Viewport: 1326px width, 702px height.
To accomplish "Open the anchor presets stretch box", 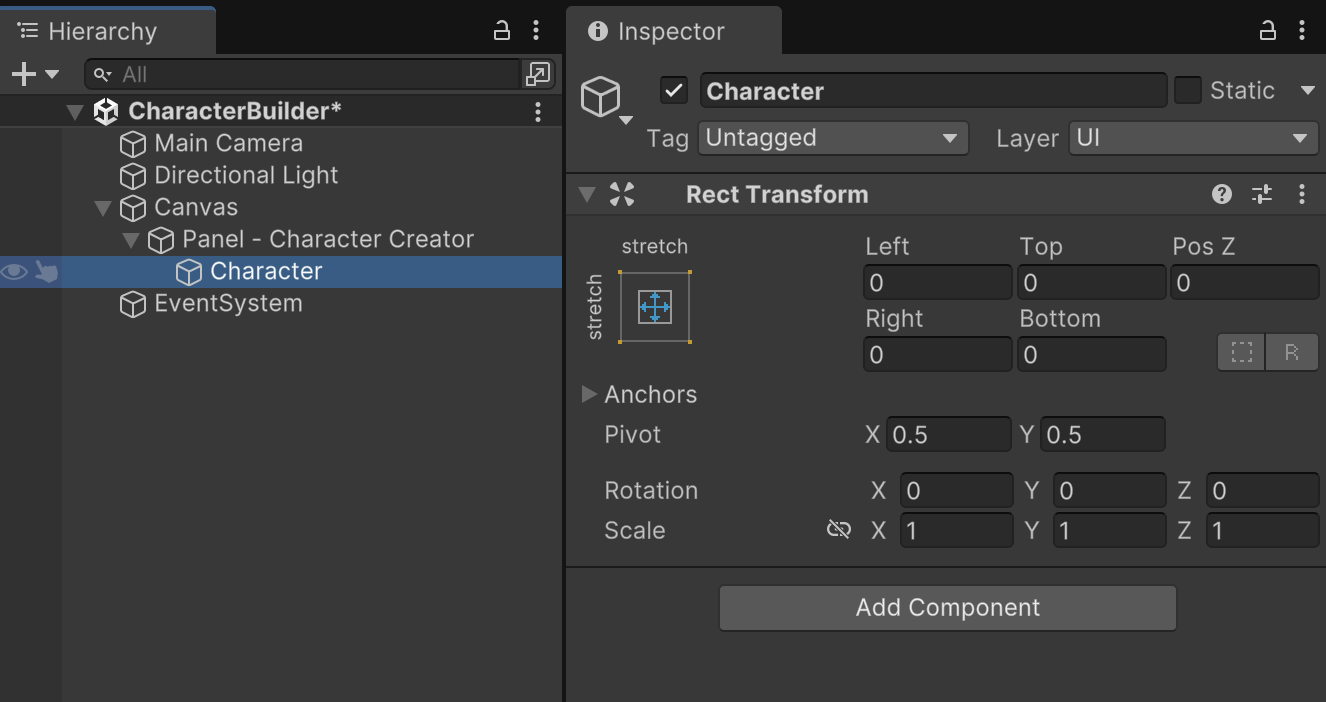I will [x=655, y=307].
